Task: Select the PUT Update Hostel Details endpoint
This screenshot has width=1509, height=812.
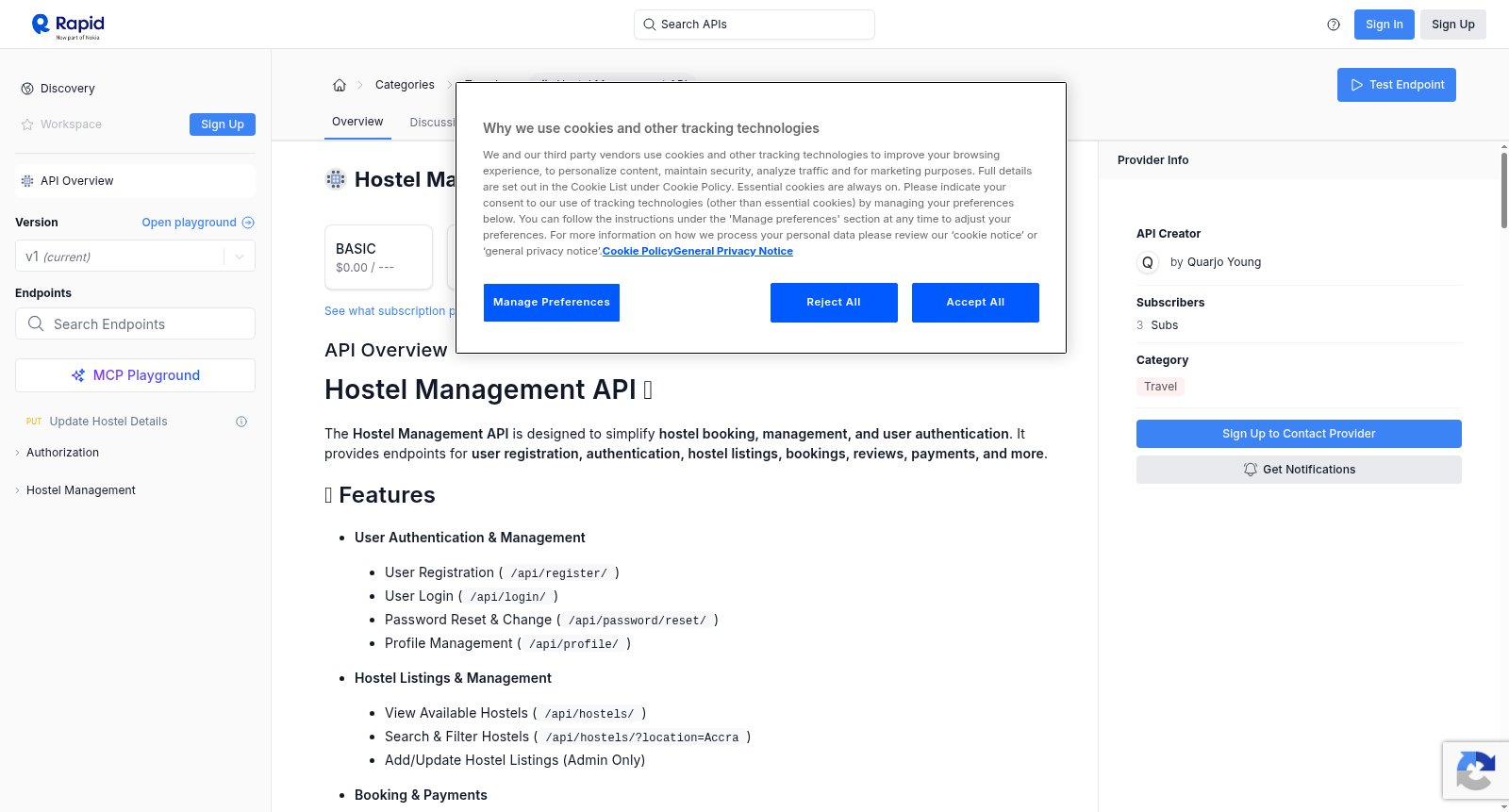Action: 108,422
